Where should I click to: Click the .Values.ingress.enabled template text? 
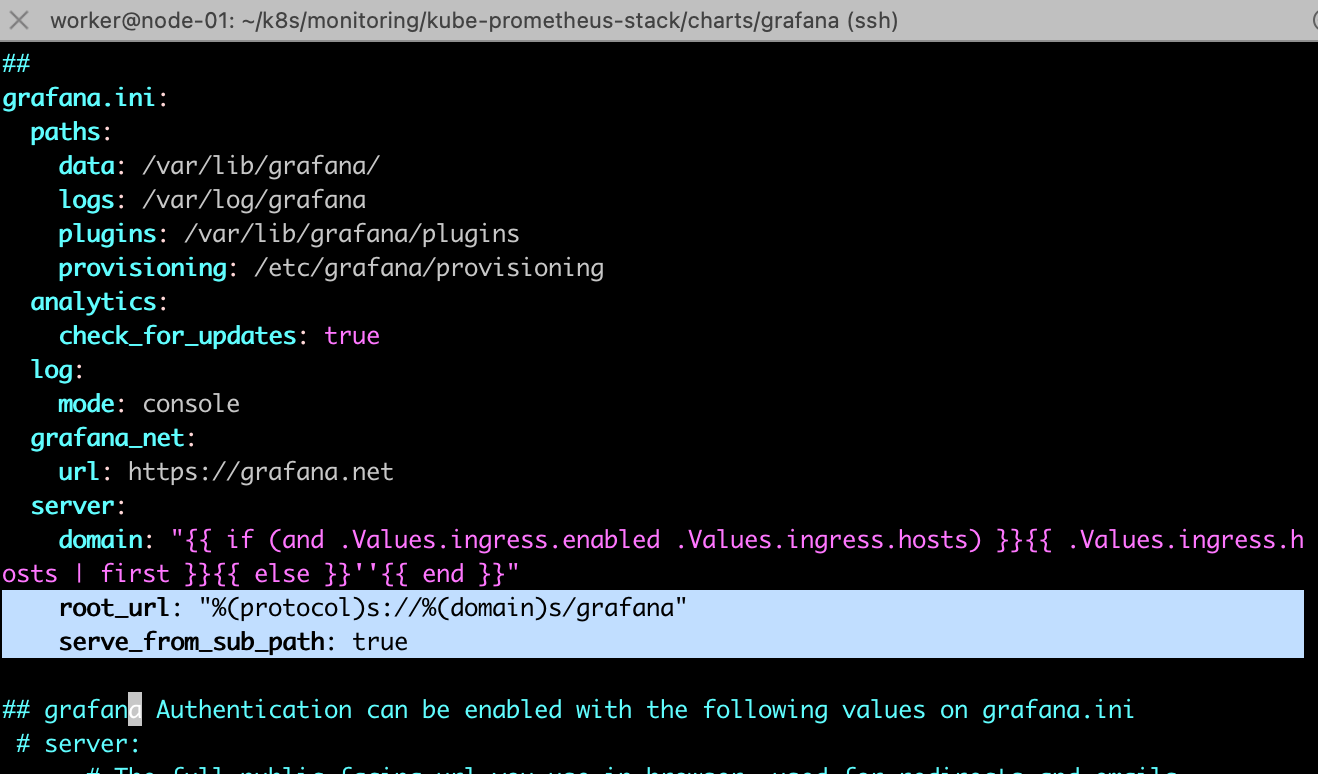pyautogui.click(x=499, y=540)
